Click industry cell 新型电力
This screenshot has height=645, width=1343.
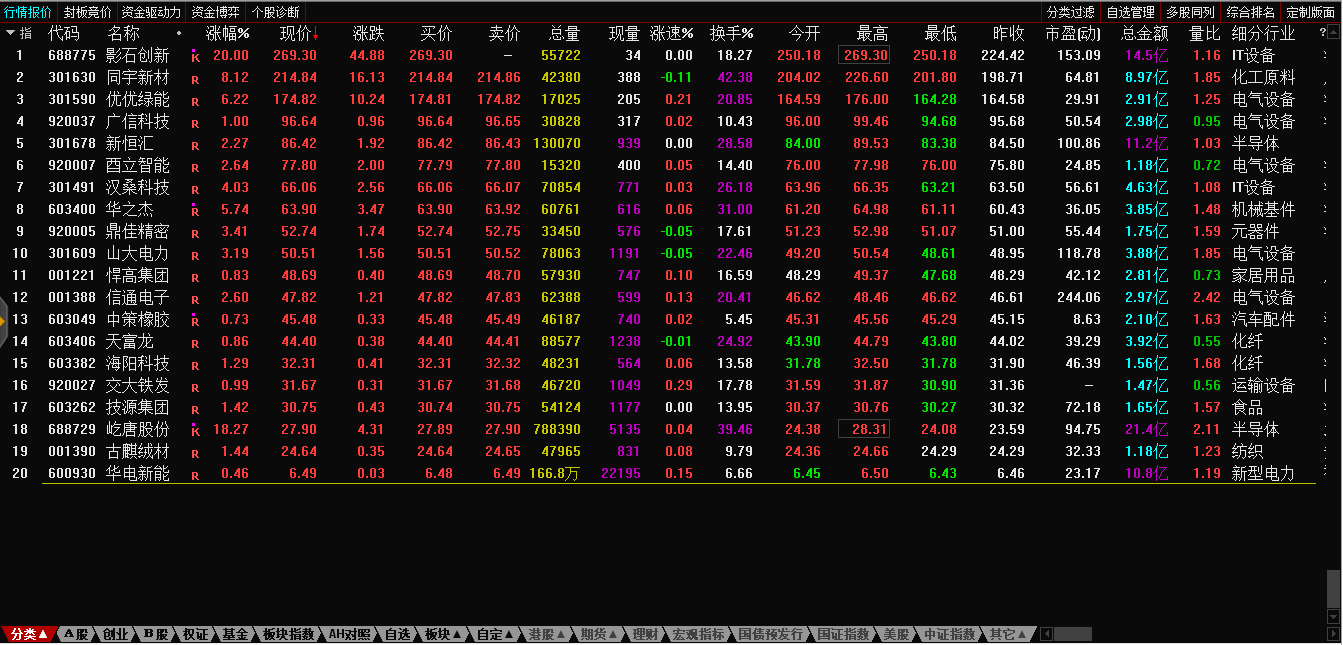pos(1263,473)
